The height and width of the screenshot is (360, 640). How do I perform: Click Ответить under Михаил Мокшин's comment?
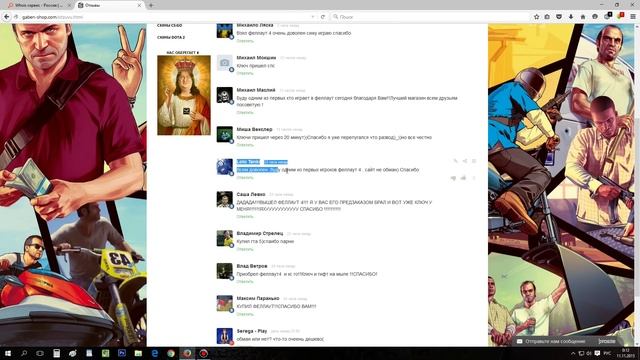pos(245,73)
